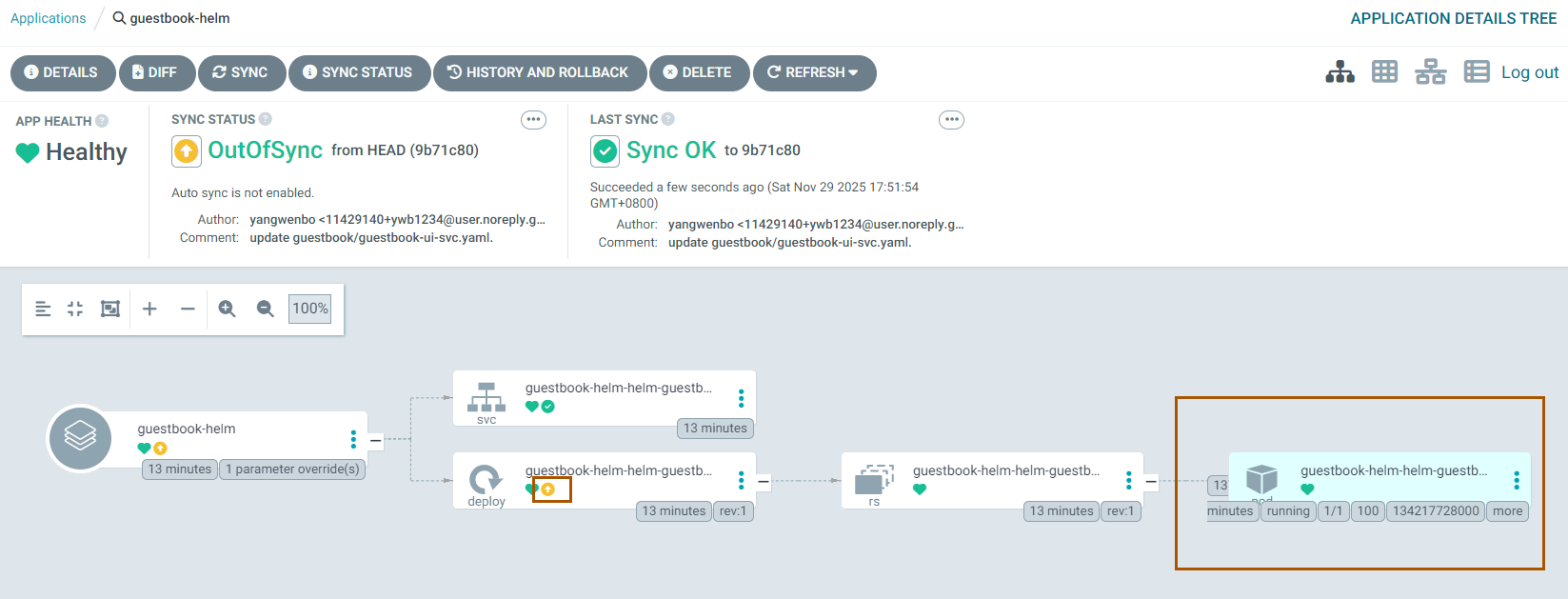This screenshot has width=1568, height=599.
Task: Open the DETAILS panel
Action: [62, 72]
